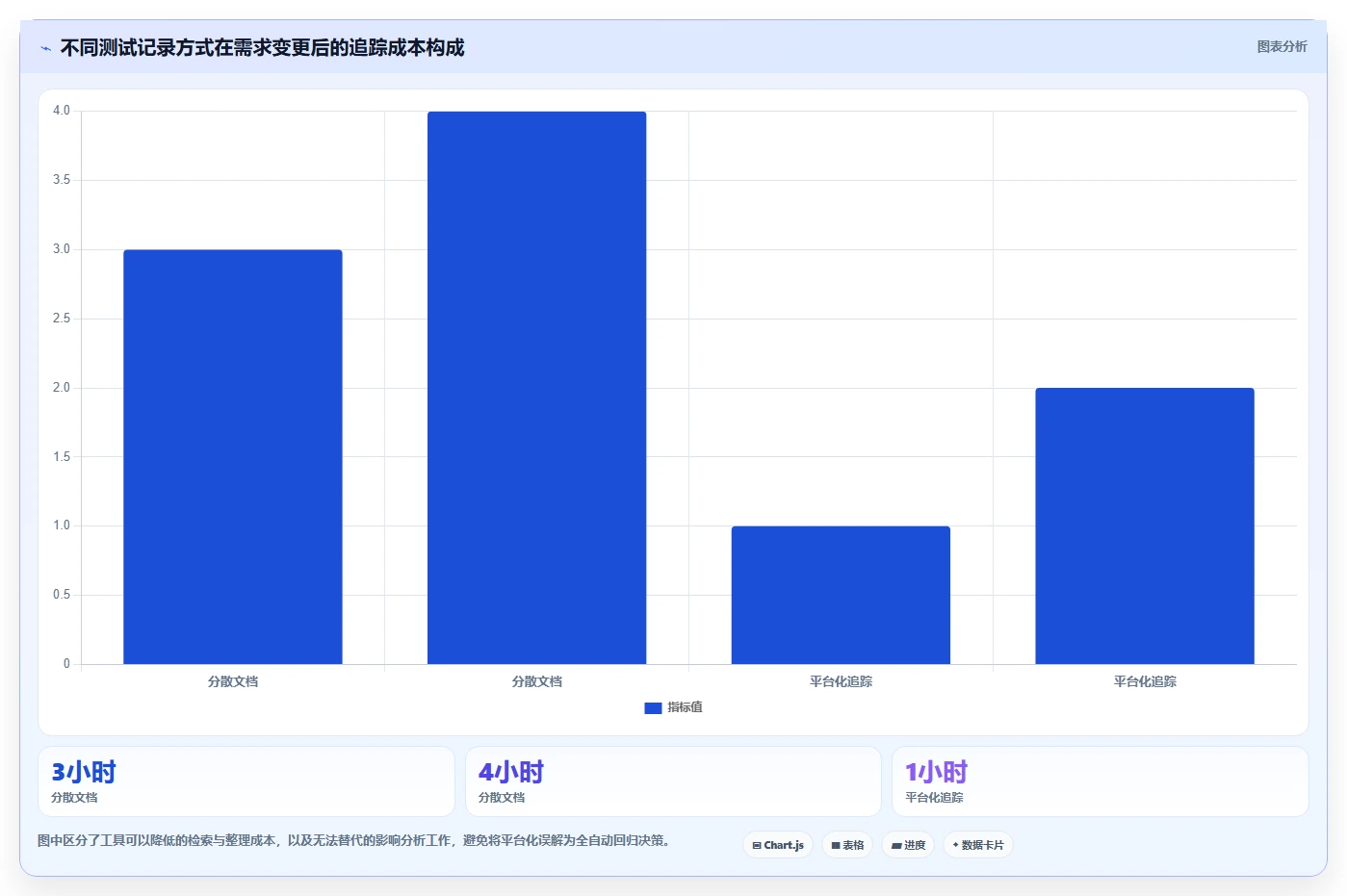
Task: Click the 1小时 stat value
Action: pos(936,772)
